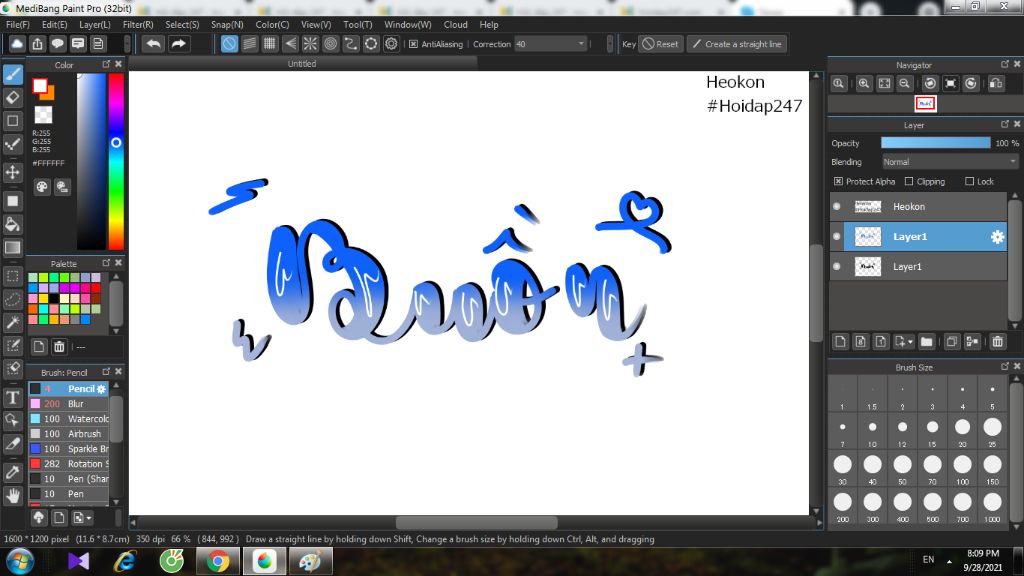The width and height of the screenshot is (1024, 576).
Task: Select the Move tool
Action: click(12, 172)
